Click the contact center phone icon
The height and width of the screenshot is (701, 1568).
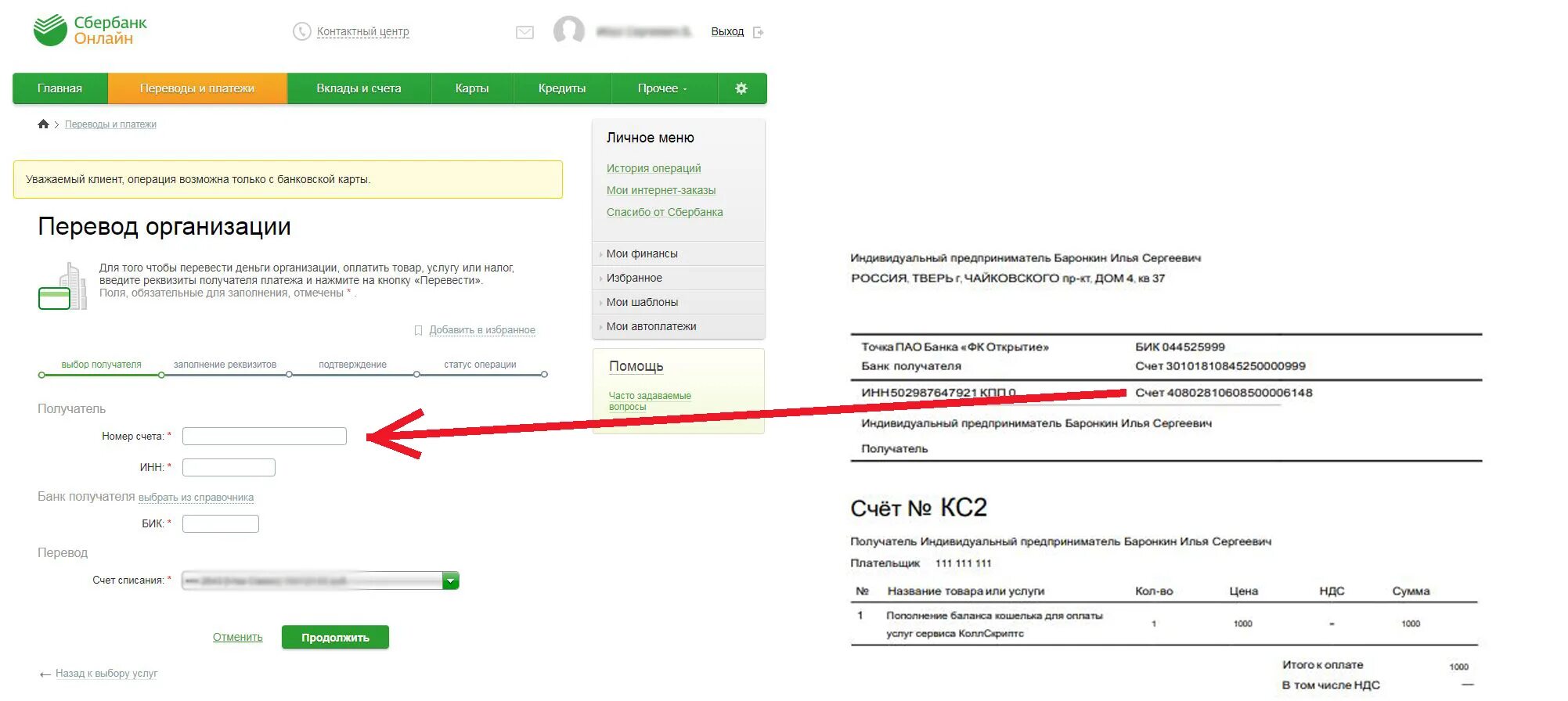pos(301,31)
